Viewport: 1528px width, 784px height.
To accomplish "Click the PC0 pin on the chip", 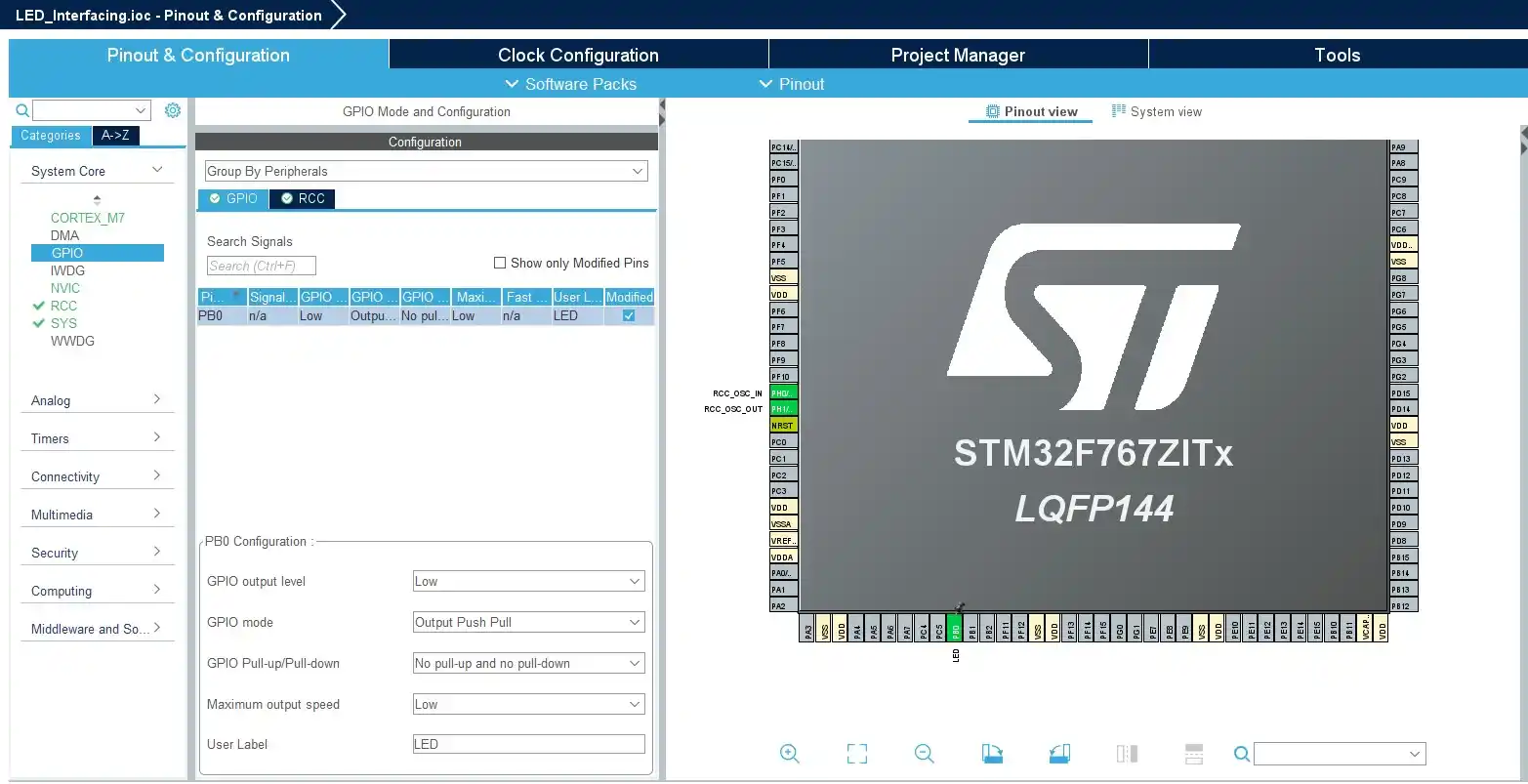I will pyautogui.click(x=783, y=442).
